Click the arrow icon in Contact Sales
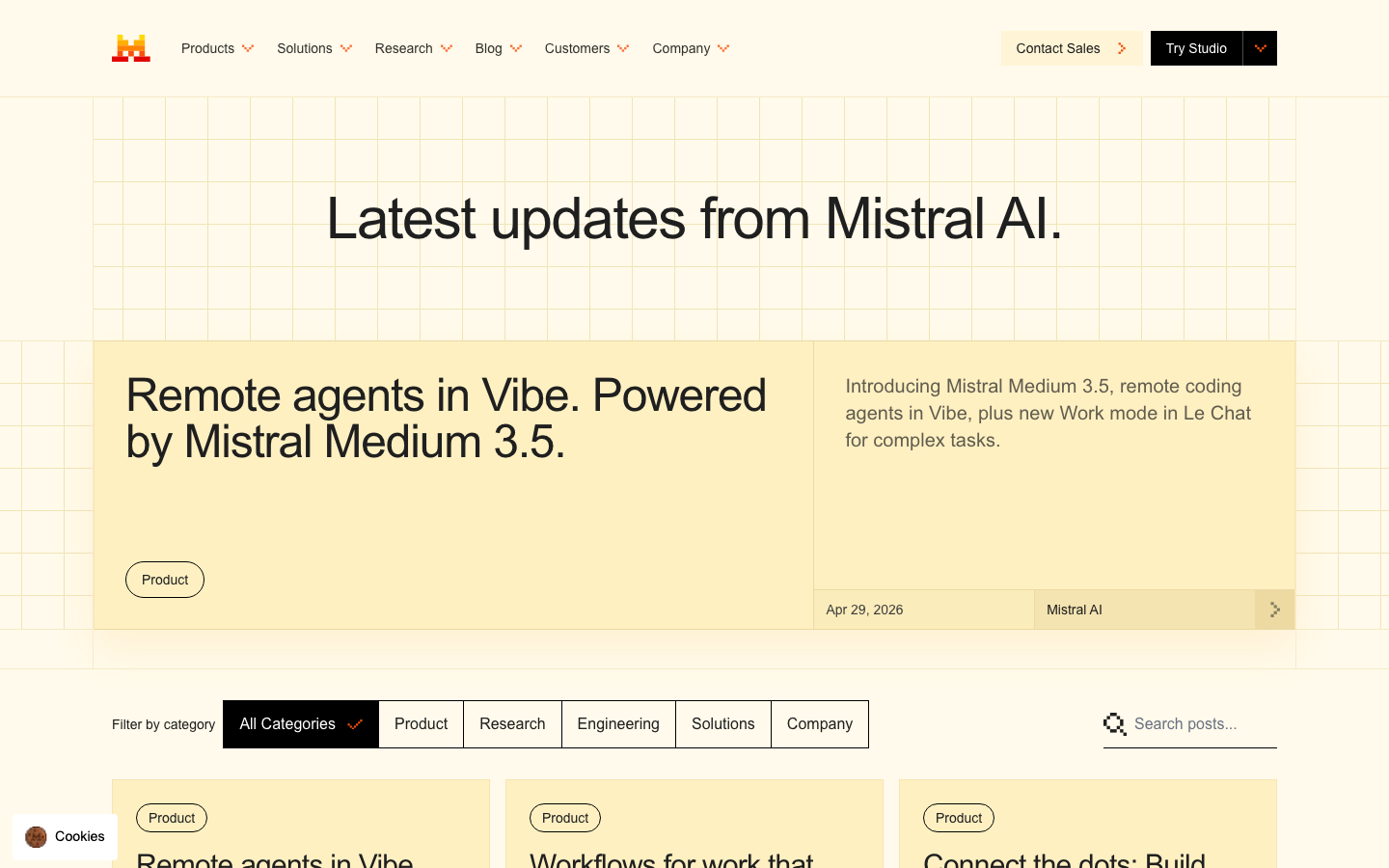This screenshot has width=1389, height=868. [x=1122, y=48]
